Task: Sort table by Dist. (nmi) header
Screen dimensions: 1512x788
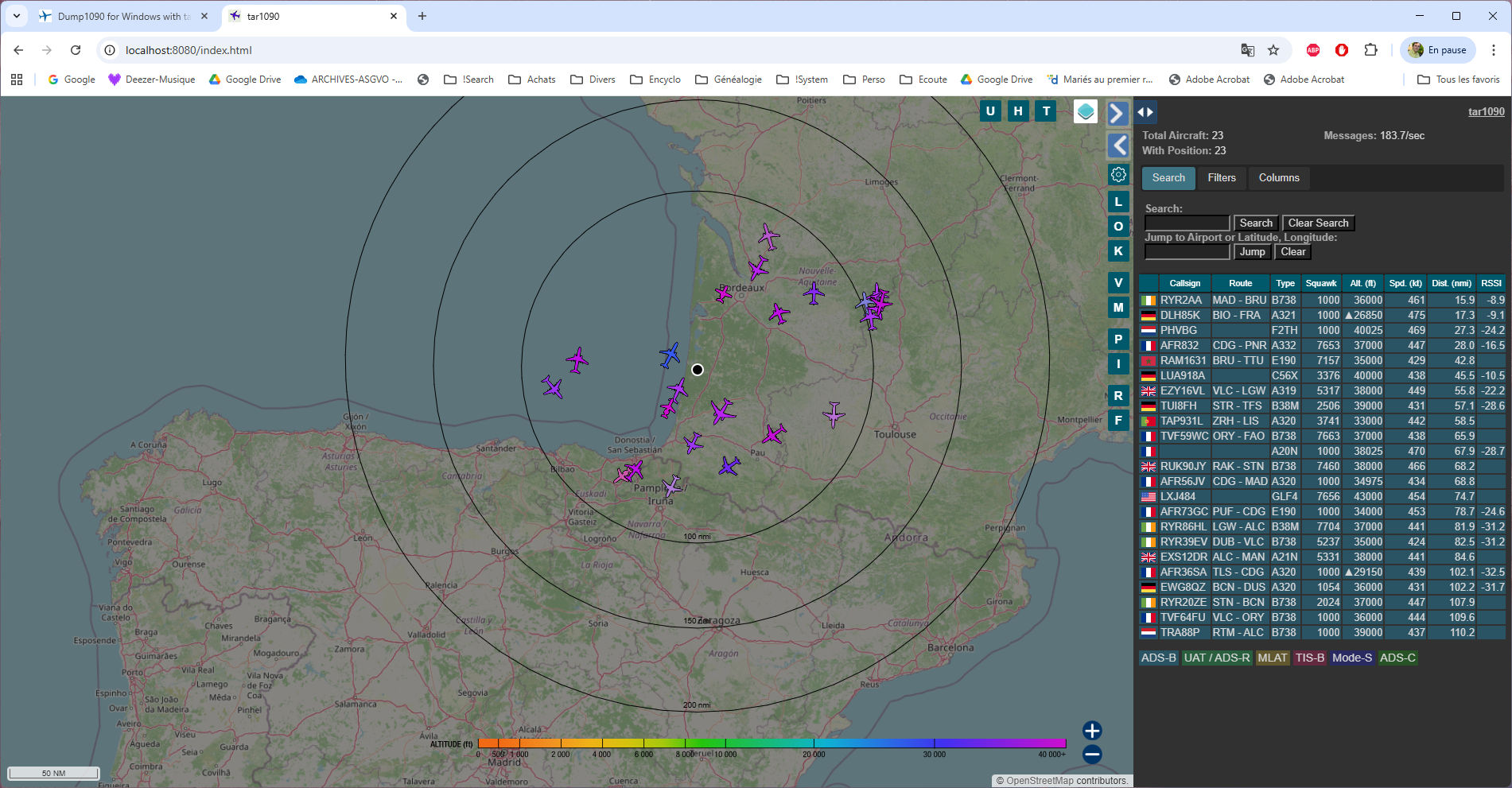Action: point(1452,284)
